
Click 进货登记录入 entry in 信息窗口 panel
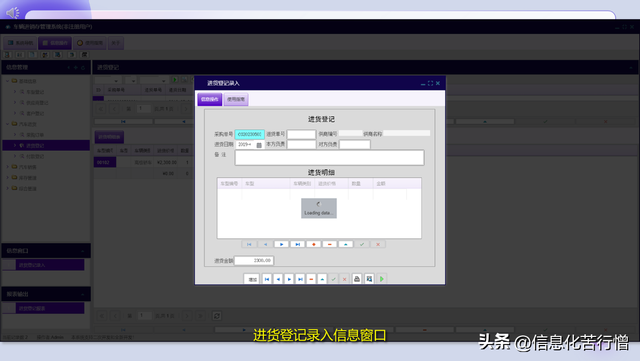[x=50, y=265]
